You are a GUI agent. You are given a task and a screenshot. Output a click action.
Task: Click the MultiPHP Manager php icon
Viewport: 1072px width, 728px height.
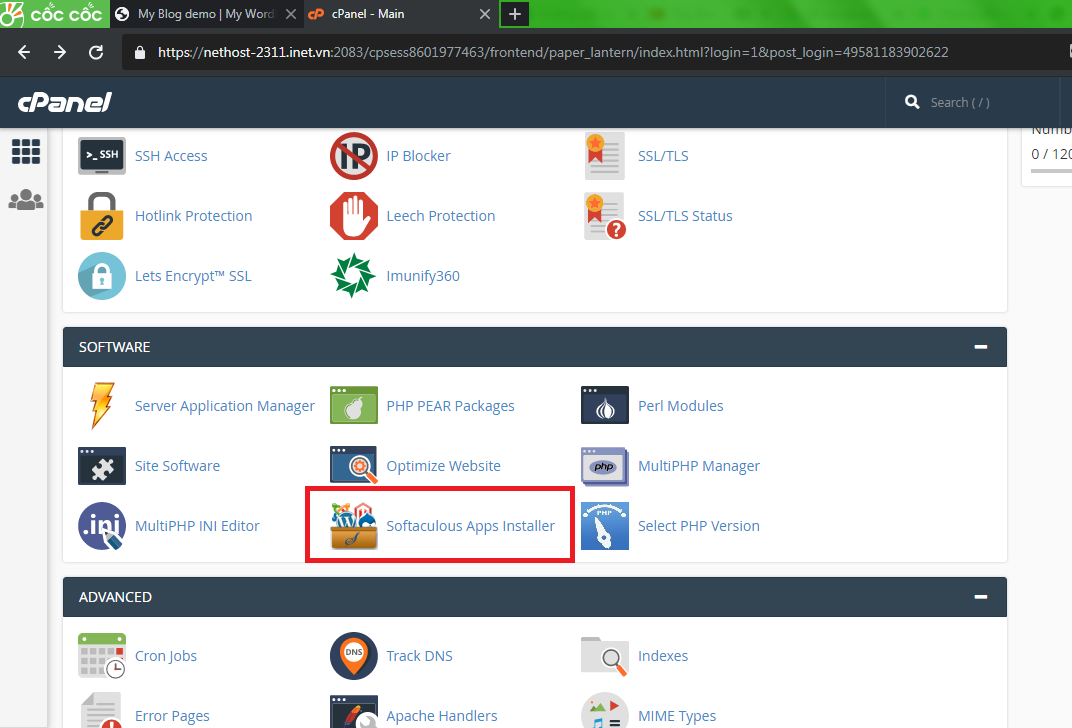point(605,466)
